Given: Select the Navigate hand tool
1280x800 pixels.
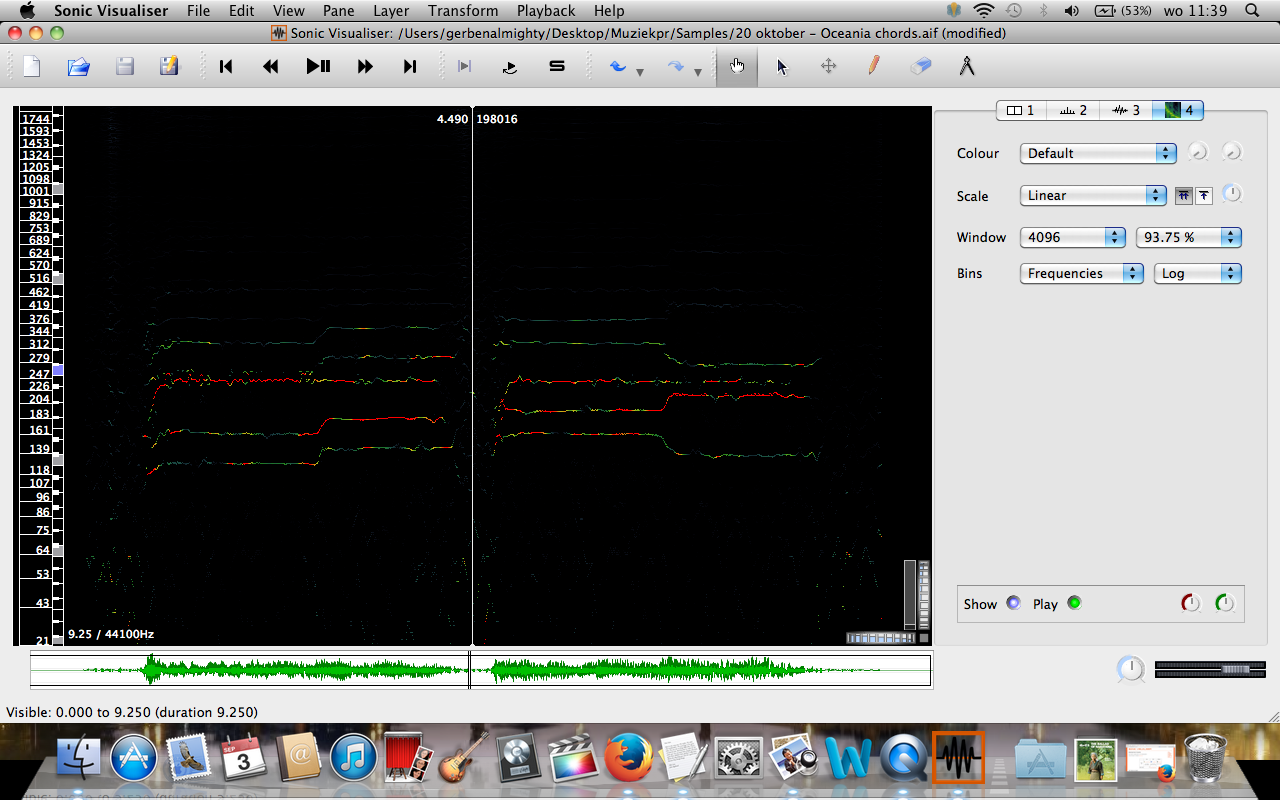Looking at the screenshot, I should tap(737, 66).
